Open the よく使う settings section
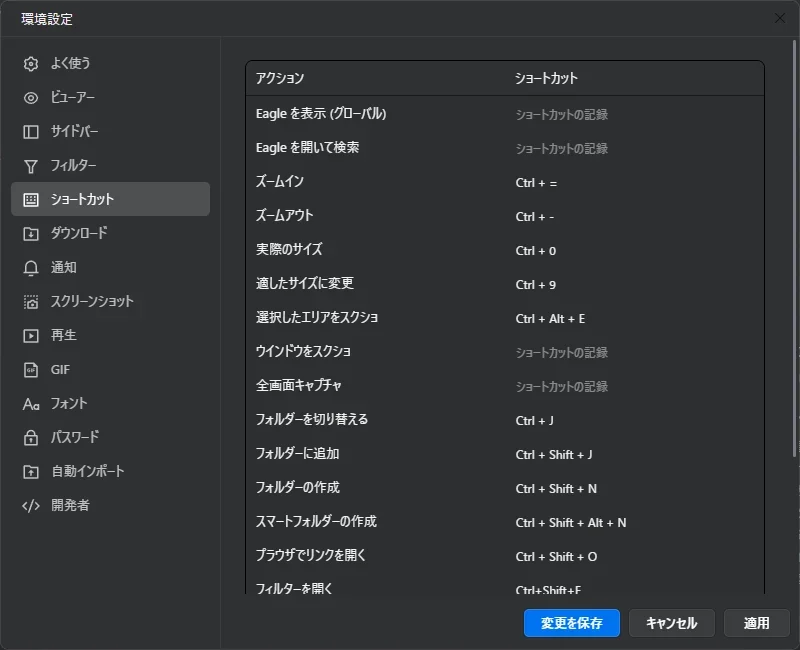The height and width of the screenshot is (650, 800). tap(110, 63)
